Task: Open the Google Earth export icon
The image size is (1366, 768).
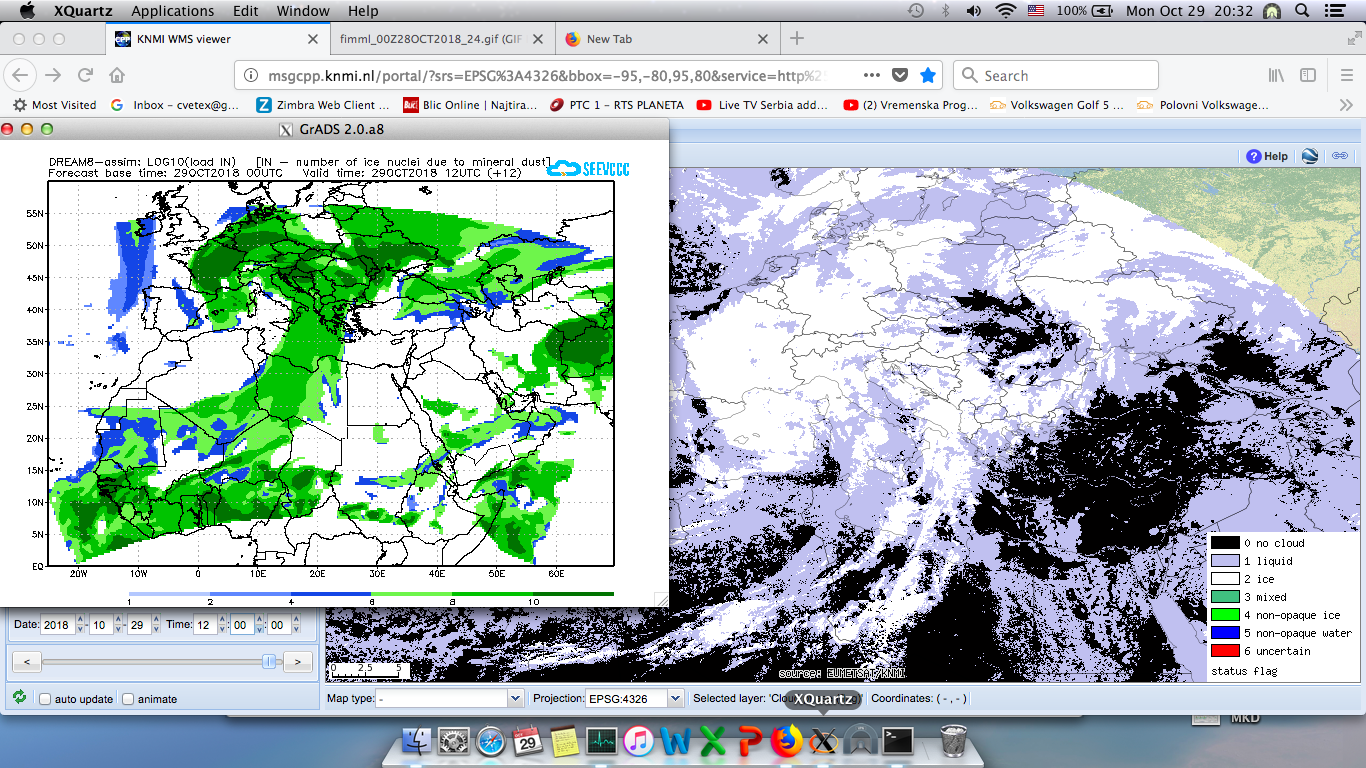Action: 1310,155
